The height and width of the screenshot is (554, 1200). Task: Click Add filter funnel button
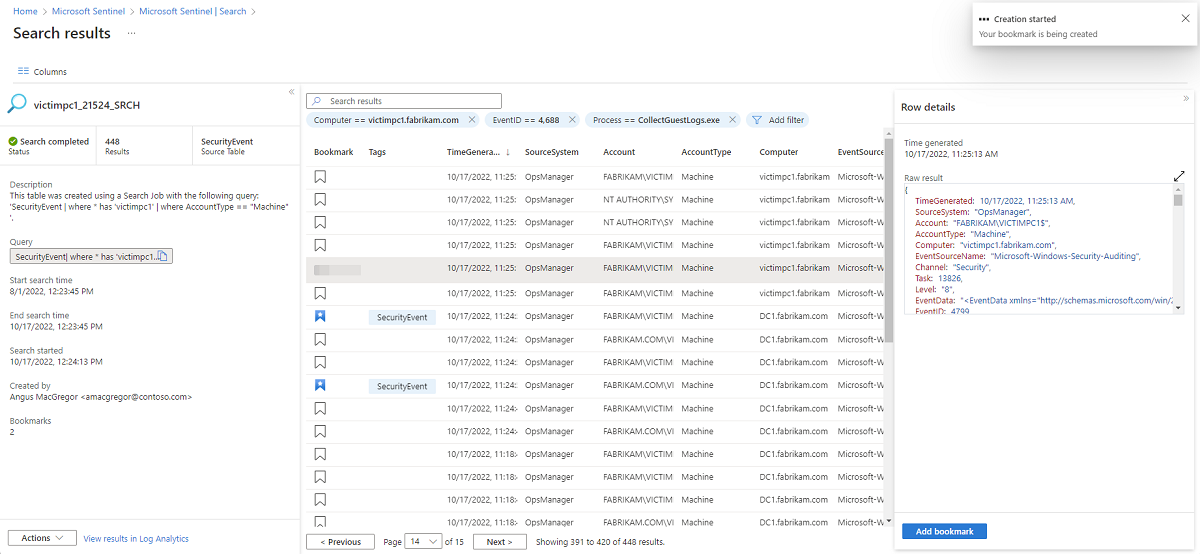tap(777, 120)
